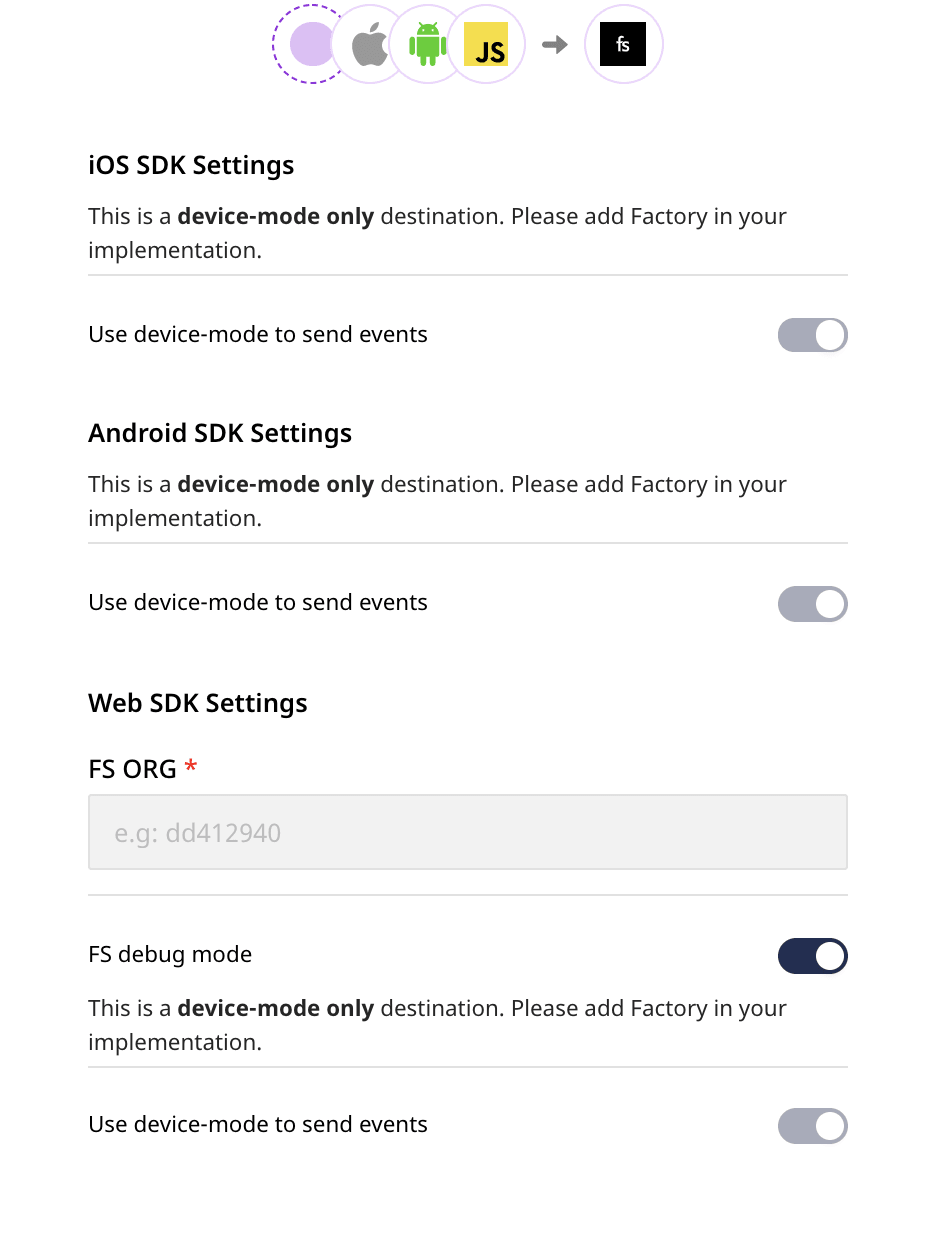
Task: Click the last Use device-mode to send events label
Action: [257, 1124]
